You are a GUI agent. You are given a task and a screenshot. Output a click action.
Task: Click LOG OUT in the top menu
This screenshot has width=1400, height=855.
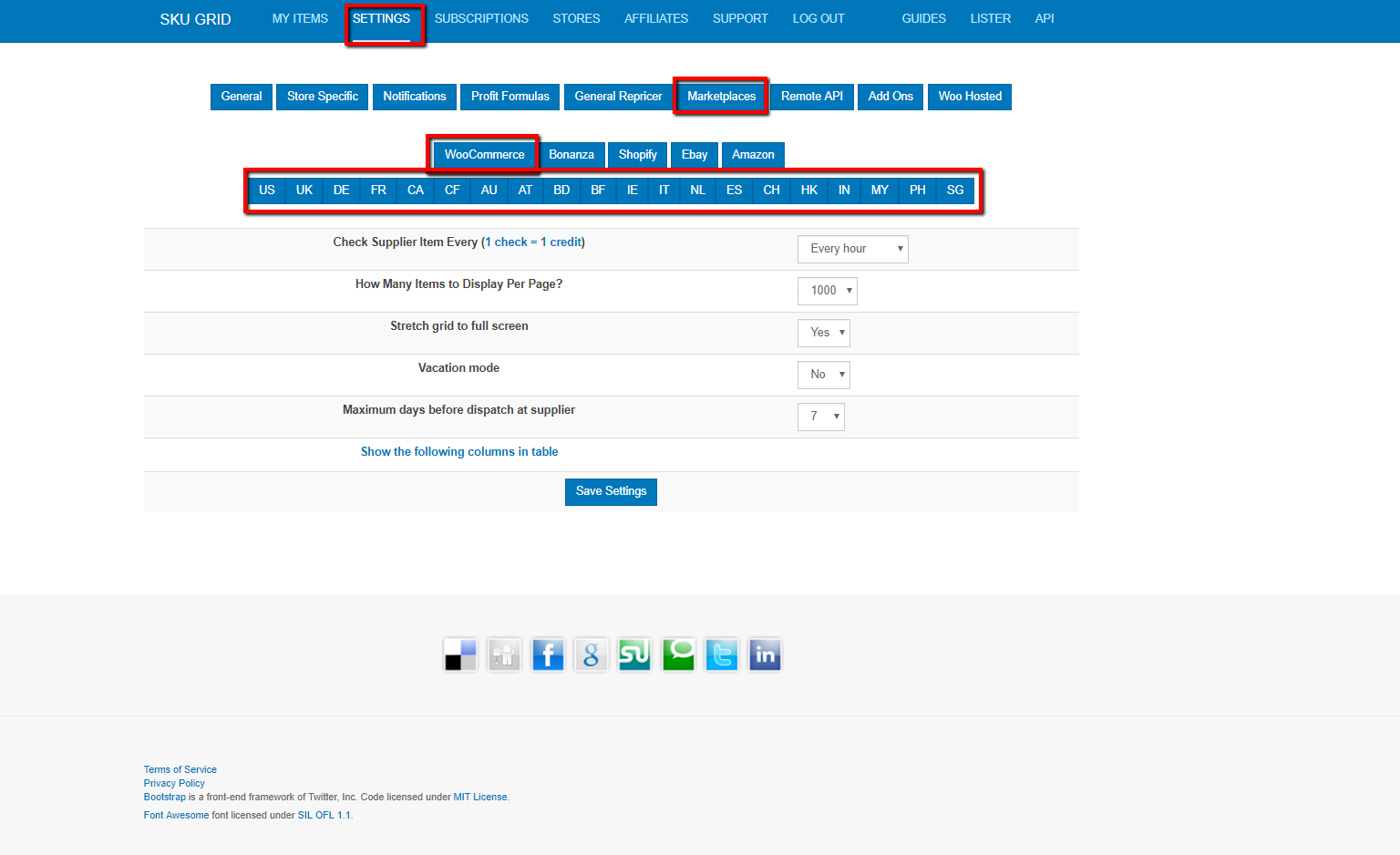tap(818, 18)
